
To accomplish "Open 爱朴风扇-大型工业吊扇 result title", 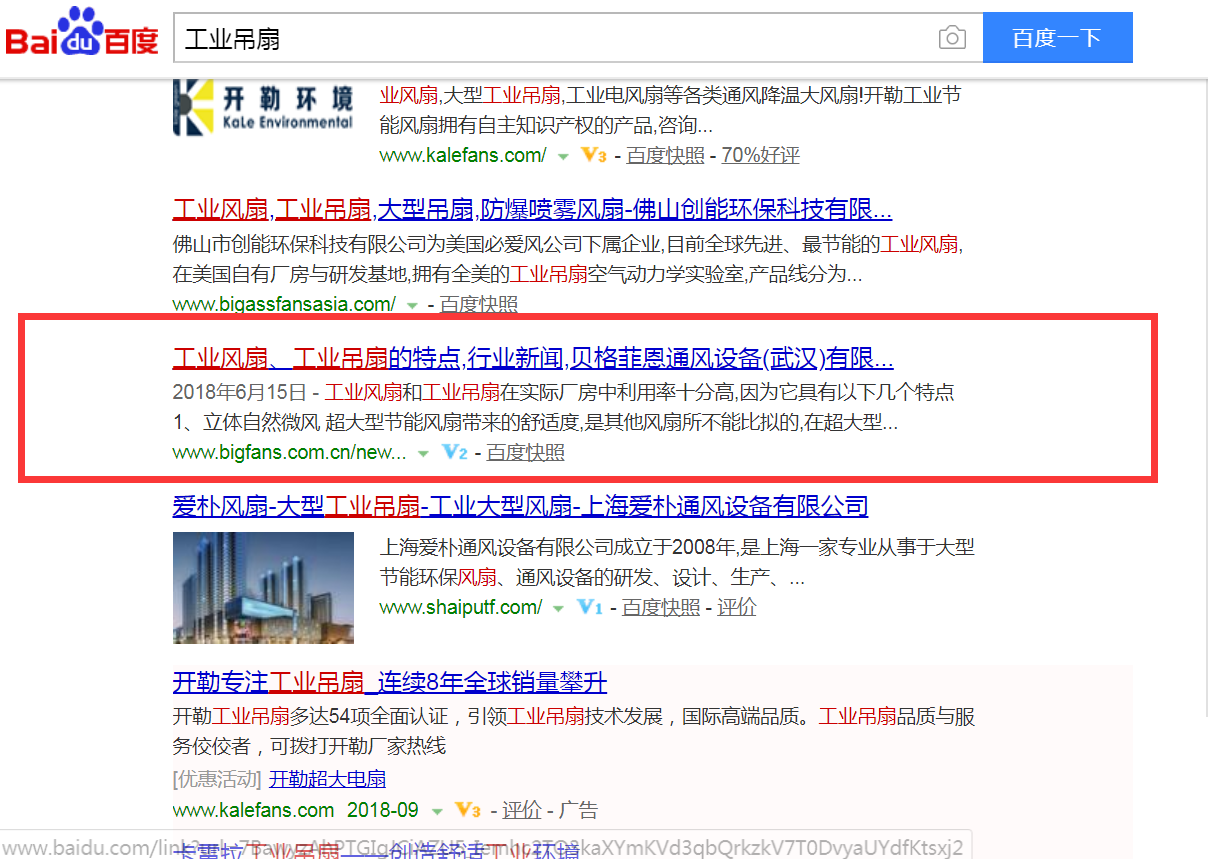I will (x=520, y=506).
